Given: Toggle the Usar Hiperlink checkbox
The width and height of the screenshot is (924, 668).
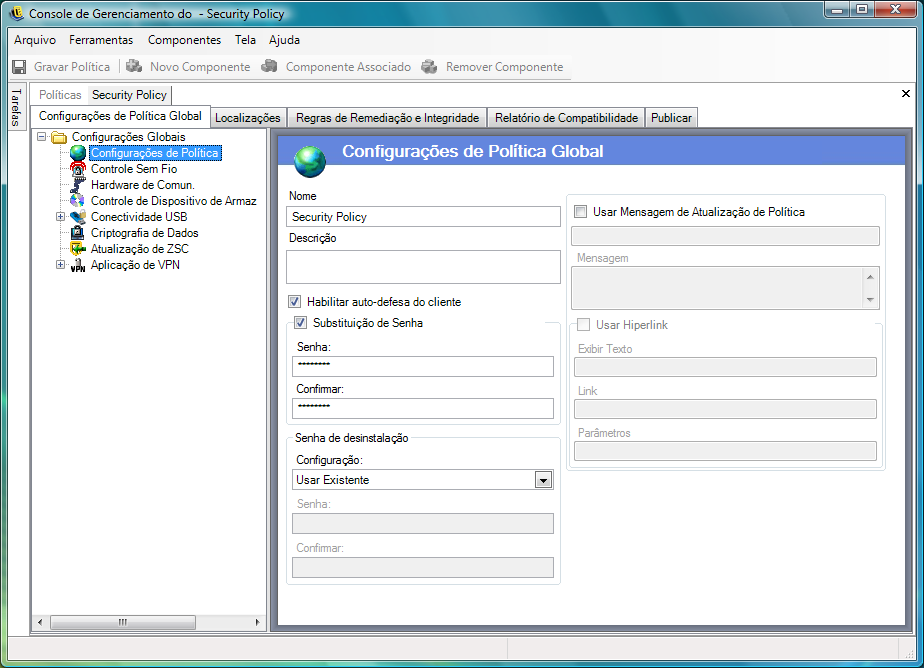Looking at the screenshot, I should point(583,325).
